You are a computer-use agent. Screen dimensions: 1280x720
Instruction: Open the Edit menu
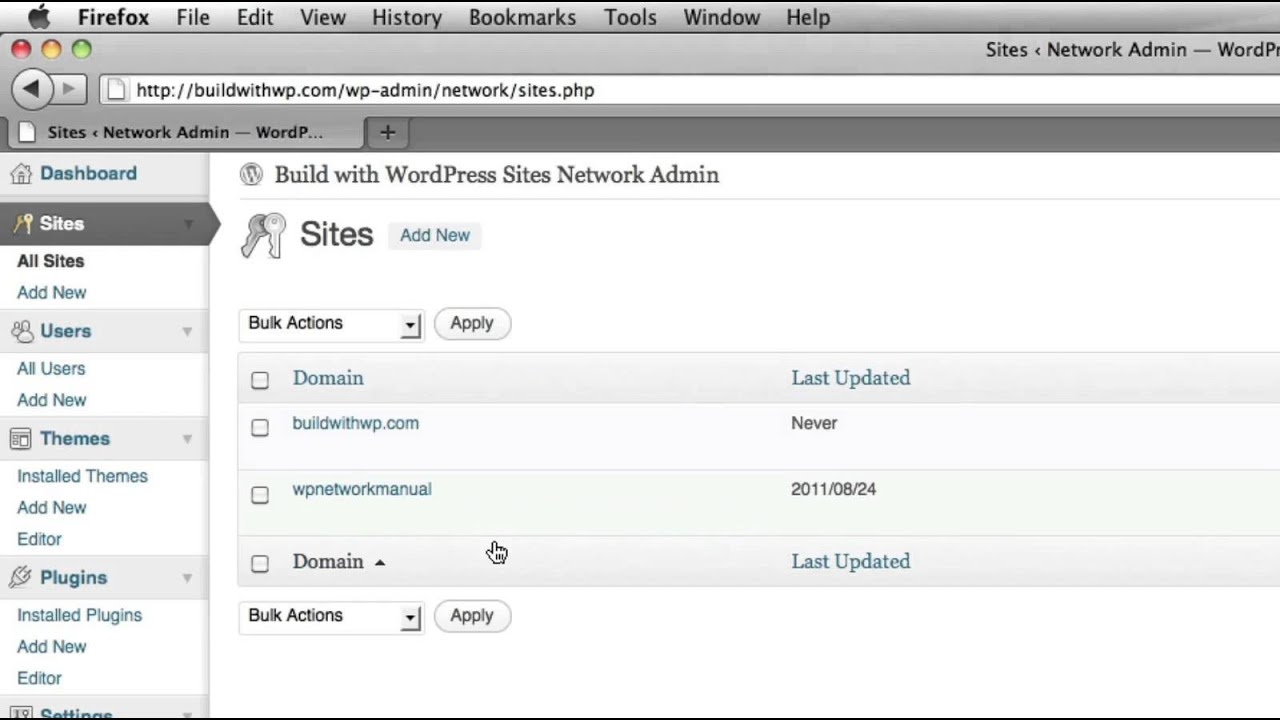(x=255, y=17)
